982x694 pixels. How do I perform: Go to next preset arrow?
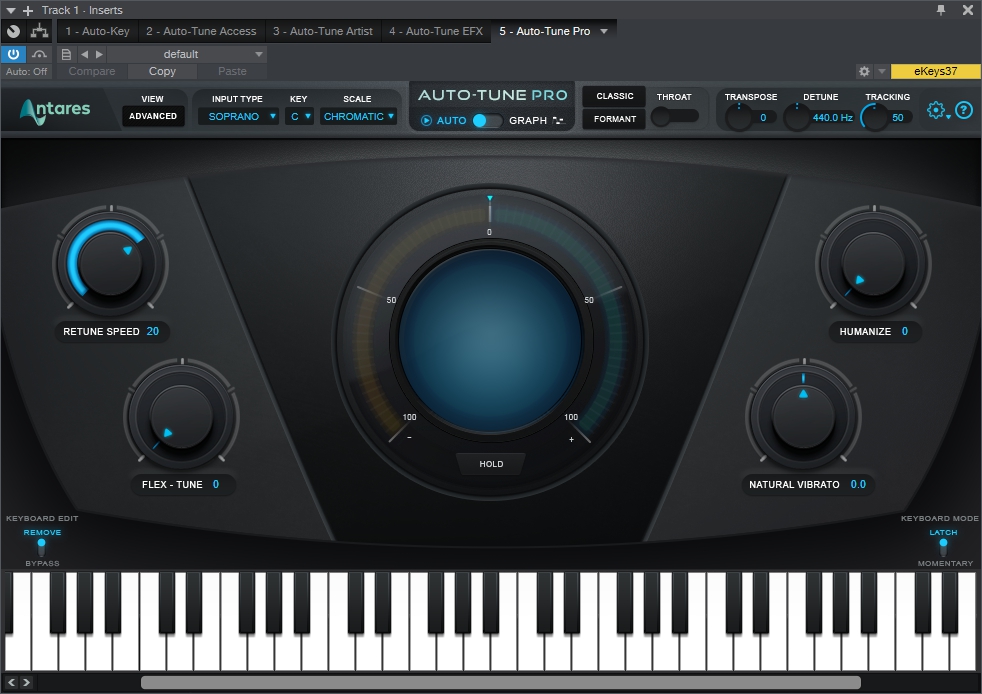99,54
